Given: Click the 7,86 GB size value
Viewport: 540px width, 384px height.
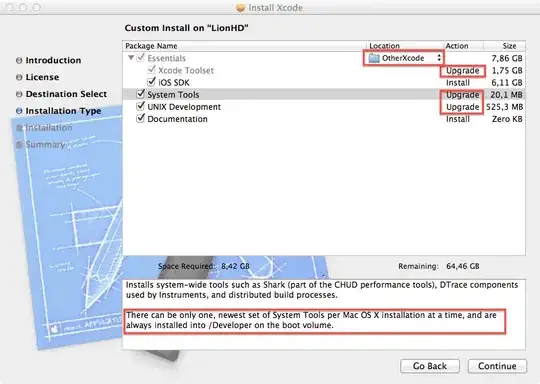Looking at the screenshot, I should tap(507, 58).
